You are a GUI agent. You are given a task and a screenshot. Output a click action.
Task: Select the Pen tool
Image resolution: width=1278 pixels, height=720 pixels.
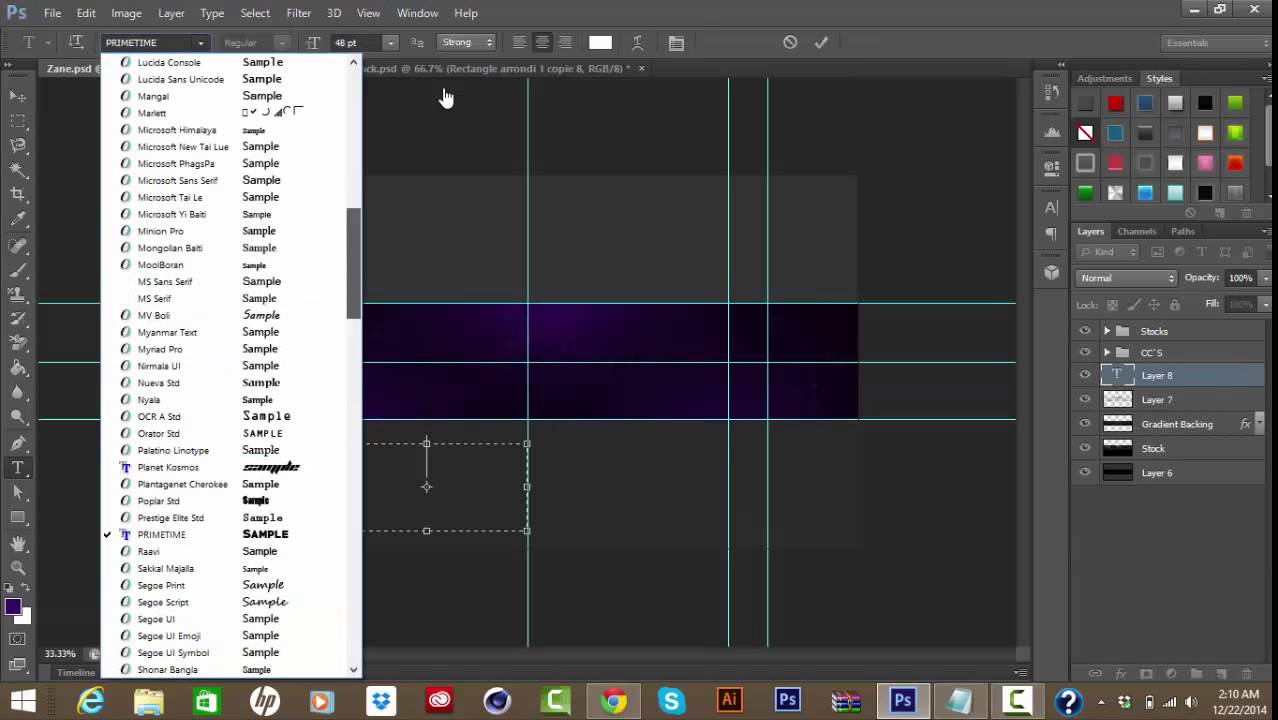18,443
